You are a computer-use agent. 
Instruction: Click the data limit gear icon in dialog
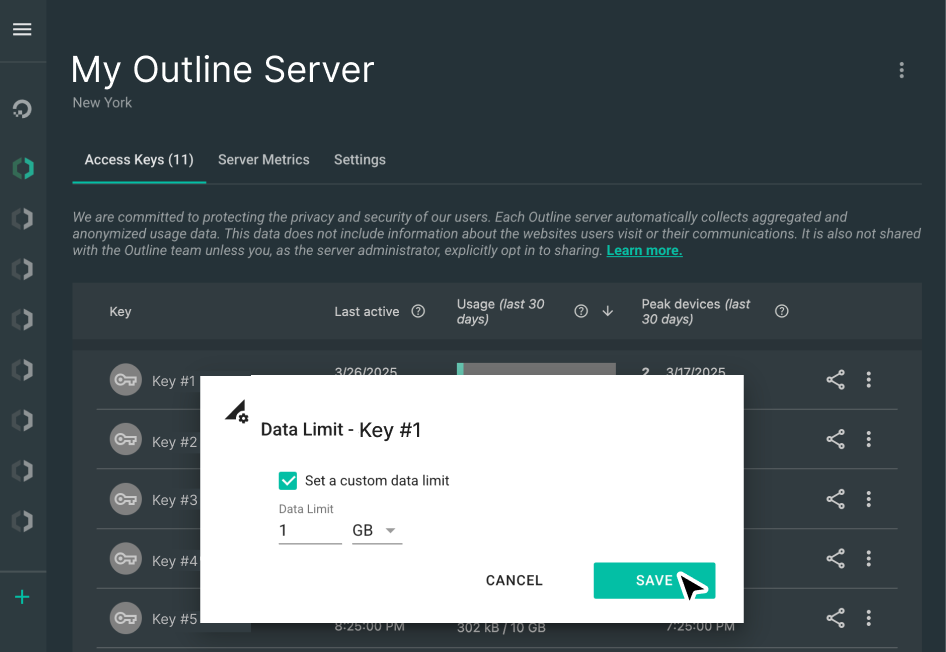point(237,409)
